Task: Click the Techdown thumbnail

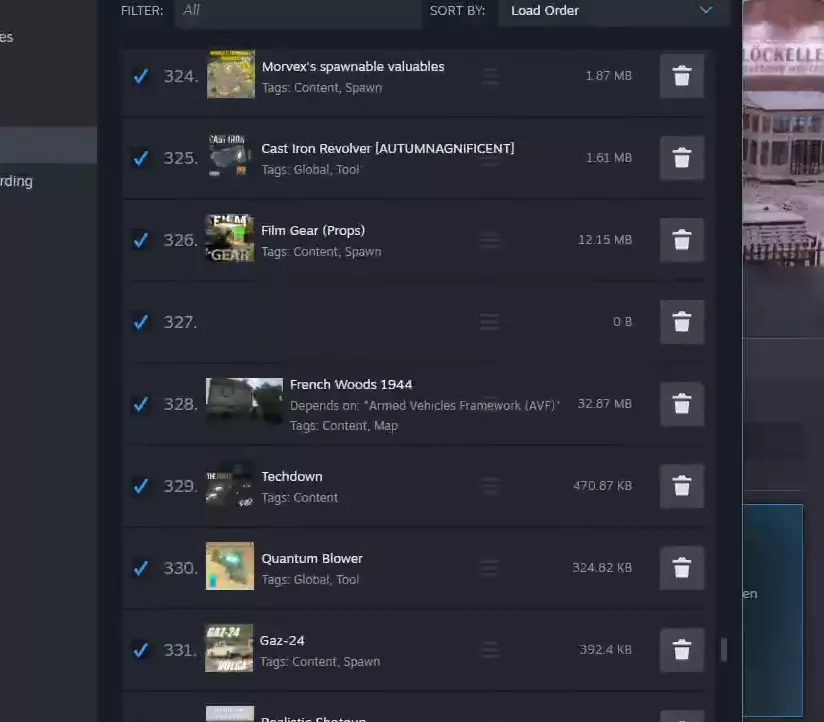Action: pyautogui.click(x=230, y=484)
